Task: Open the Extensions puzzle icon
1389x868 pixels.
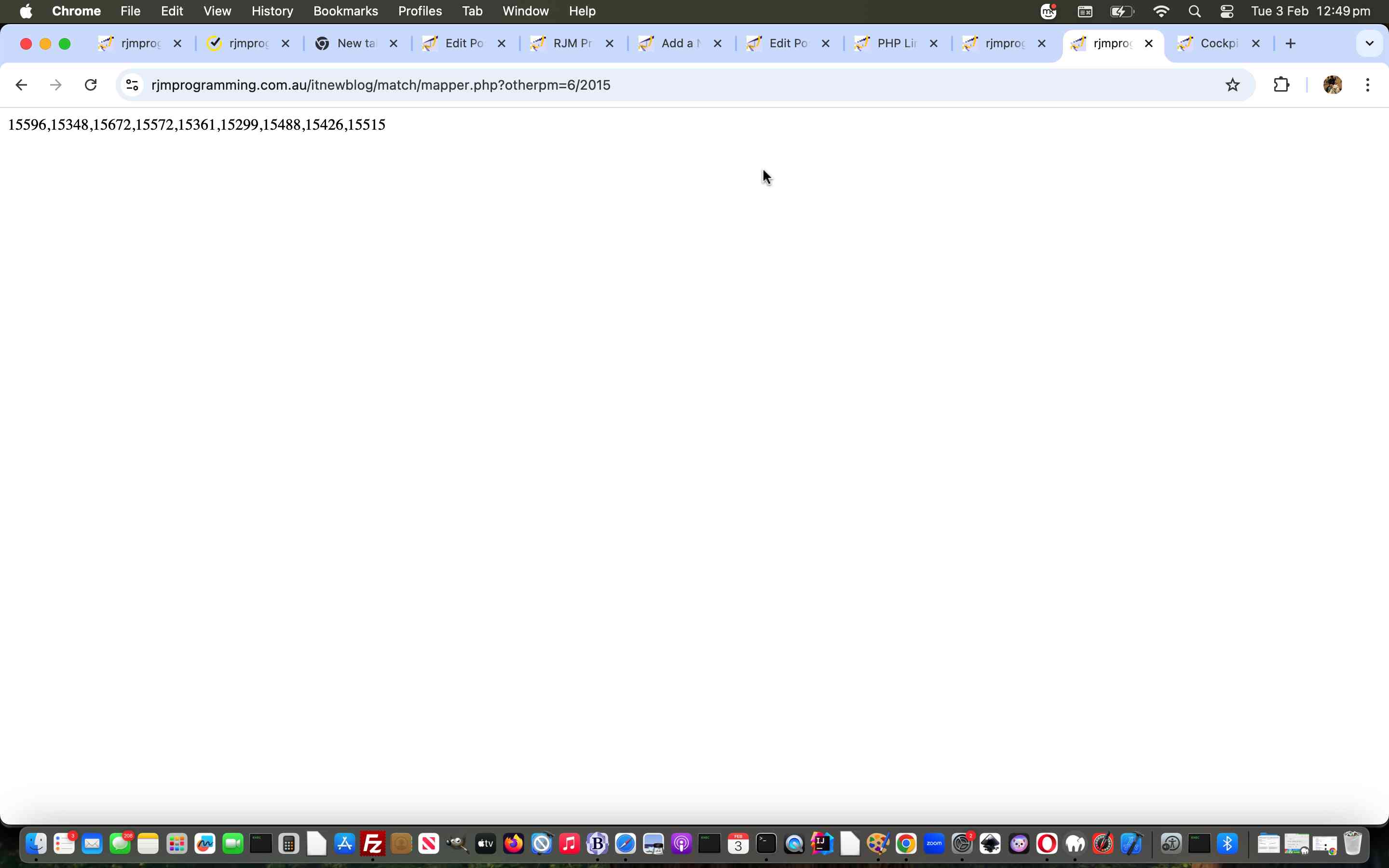Action: click(1281, 85)
